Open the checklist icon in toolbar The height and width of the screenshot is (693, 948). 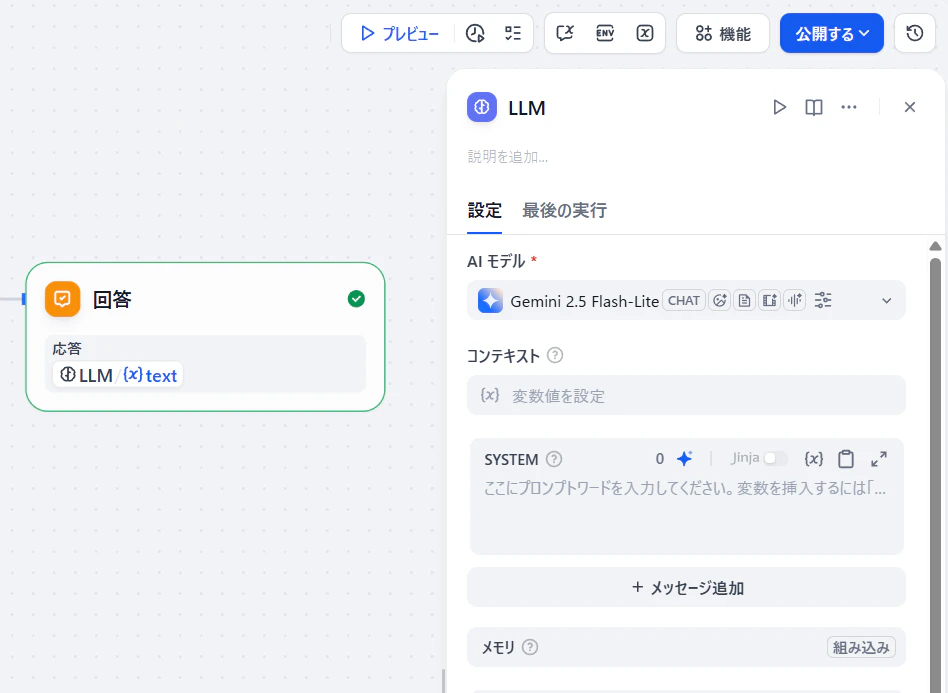[x=513, y=33]
